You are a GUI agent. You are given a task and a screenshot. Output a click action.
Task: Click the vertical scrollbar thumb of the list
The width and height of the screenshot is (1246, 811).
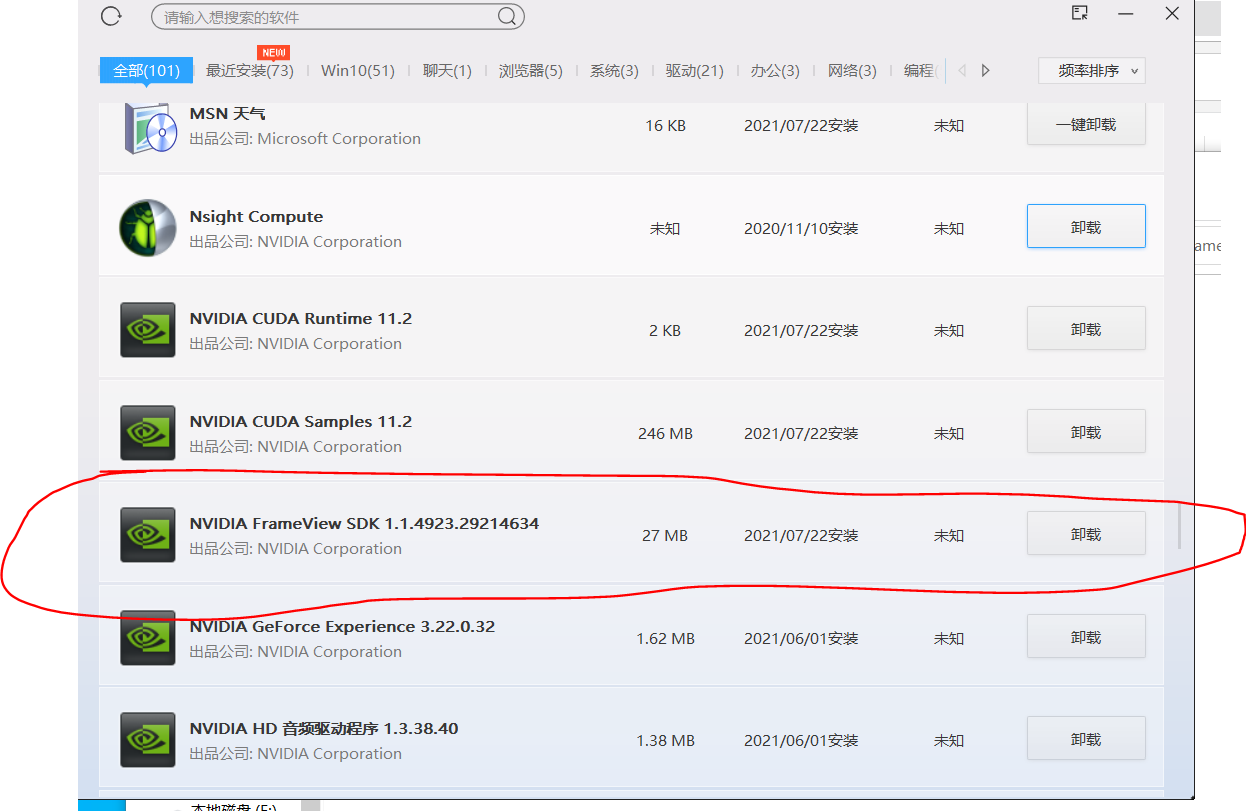[1180, 526]
